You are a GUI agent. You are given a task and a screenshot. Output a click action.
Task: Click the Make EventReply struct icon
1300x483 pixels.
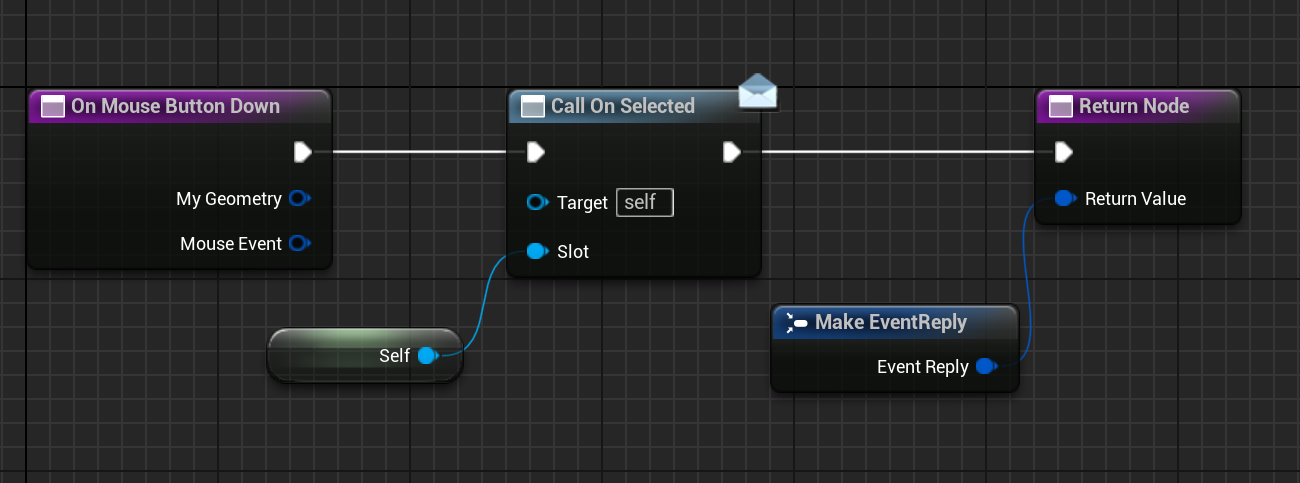pyautogui.click(x=797, y=322)
